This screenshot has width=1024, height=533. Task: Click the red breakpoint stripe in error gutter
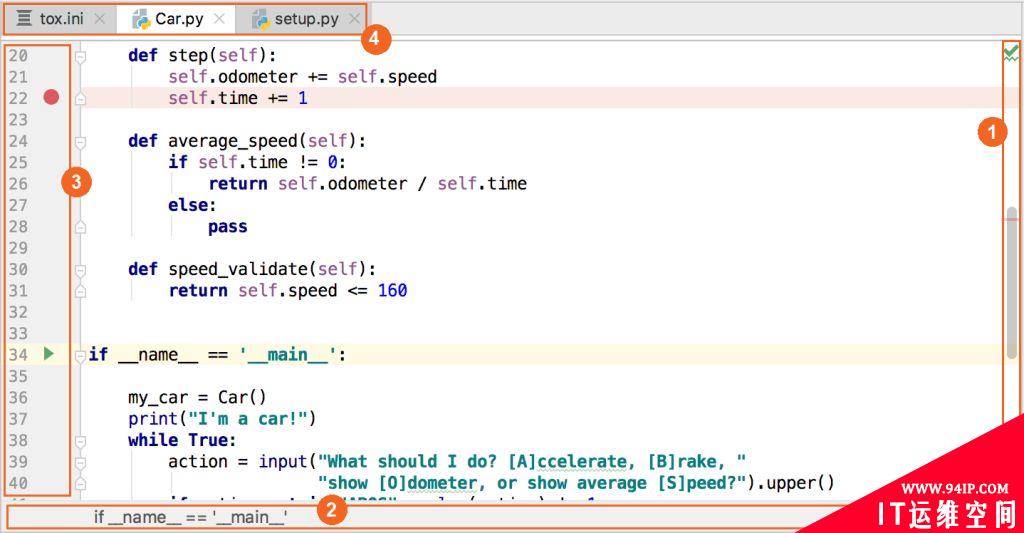(1012, 219)
